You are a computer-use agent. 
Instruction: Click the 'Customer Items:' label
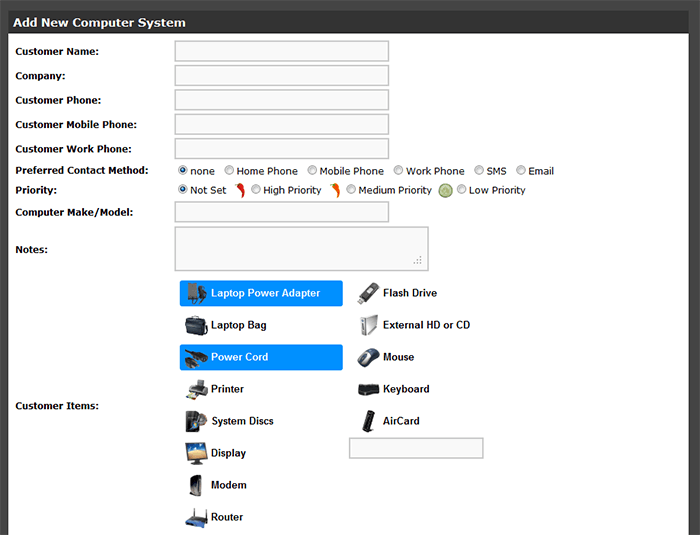click(57, 405)
